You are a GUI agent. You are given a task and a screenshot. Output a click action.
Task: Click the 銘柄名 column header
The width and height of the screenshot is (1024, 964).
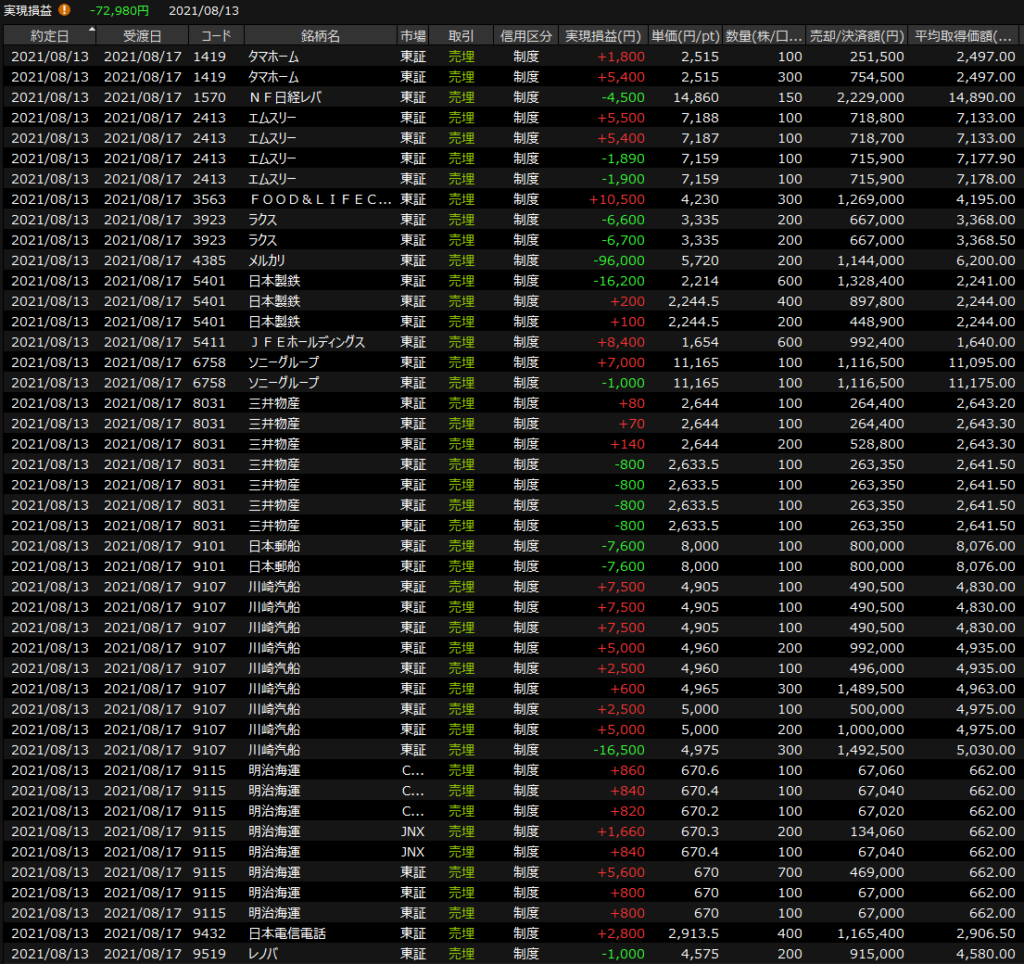(320, 36)
